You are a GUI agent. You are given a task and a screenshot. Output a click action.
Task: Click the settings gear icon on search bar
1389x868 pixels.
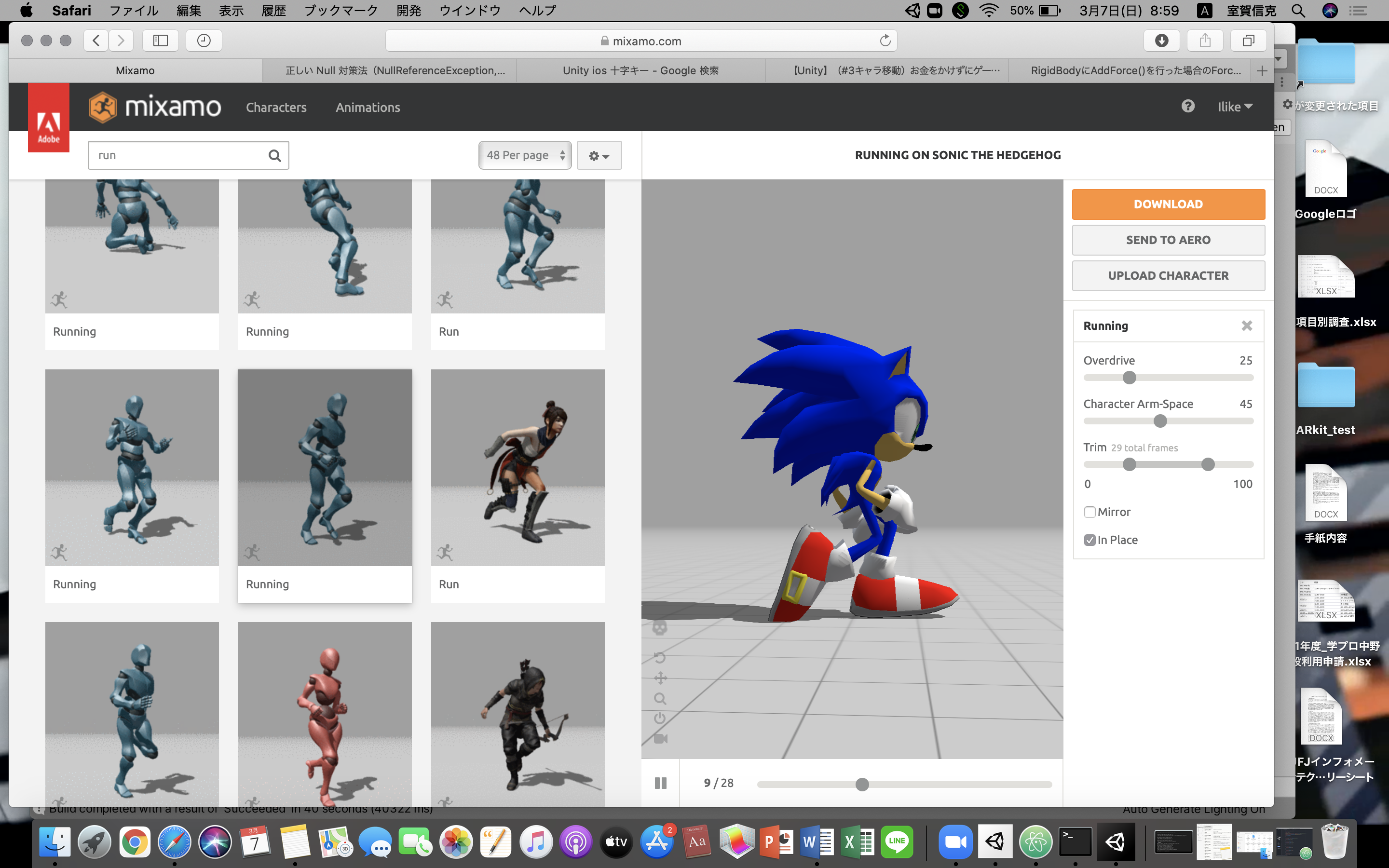[x=598, y=155]
